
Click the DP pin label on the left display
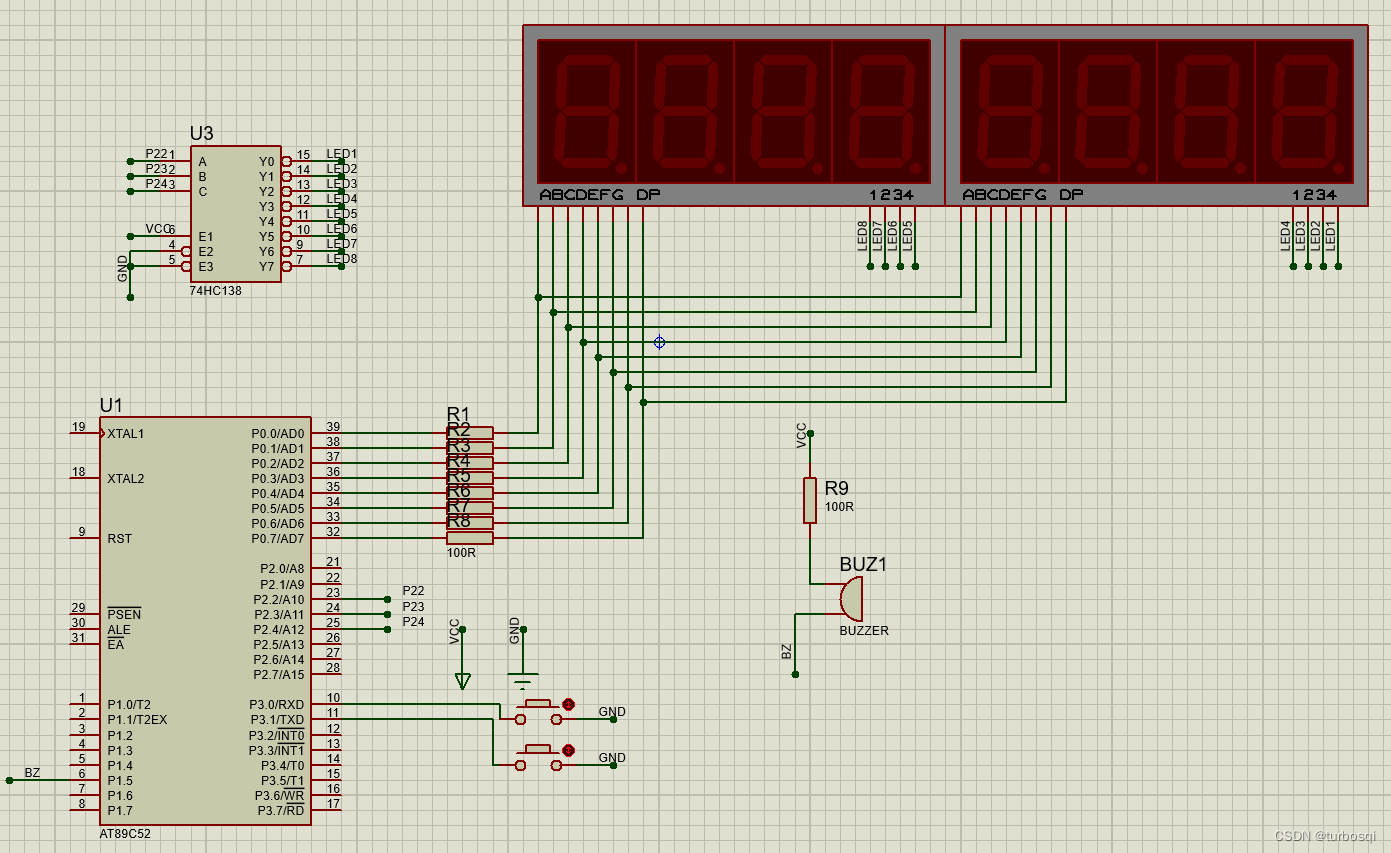(648, 195)
